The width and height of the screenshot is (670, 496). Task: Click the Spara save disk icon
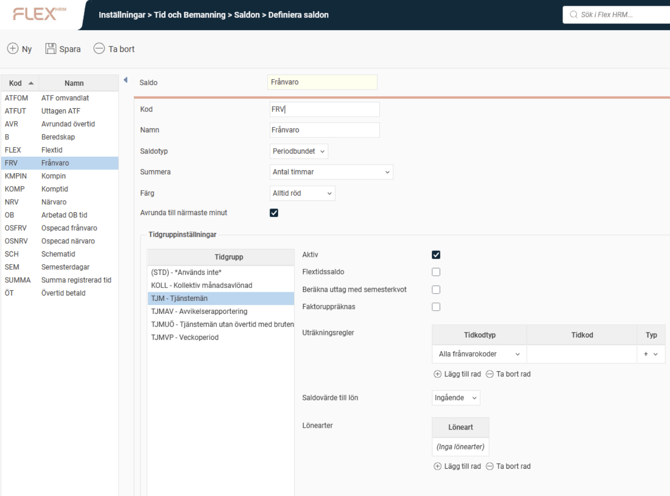point(50,48)
